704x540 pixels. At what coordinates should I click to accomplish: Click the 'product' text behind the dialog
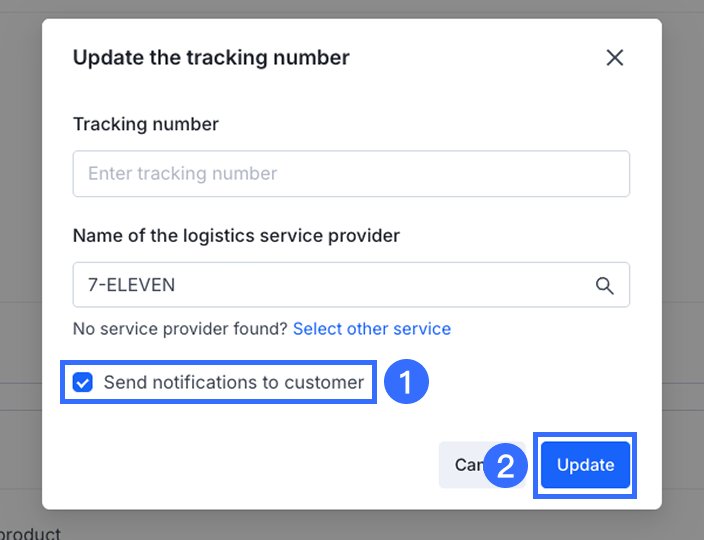(30, 533)
